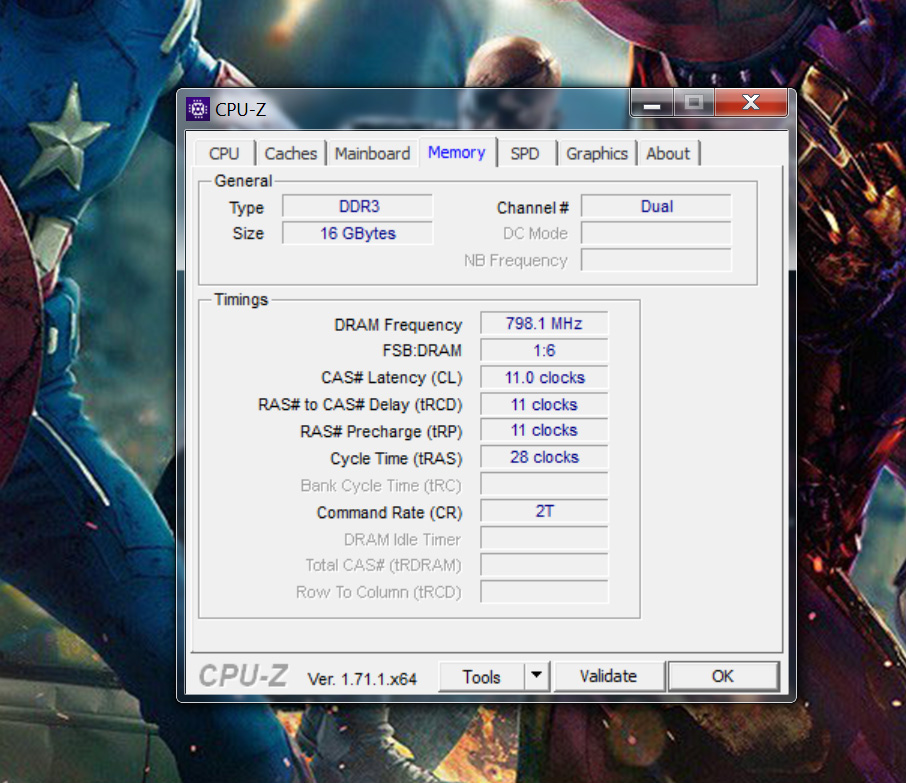Click the RAS# Precharge value 11 clocks
Screen dimensions: 906x783
(544, 431)
